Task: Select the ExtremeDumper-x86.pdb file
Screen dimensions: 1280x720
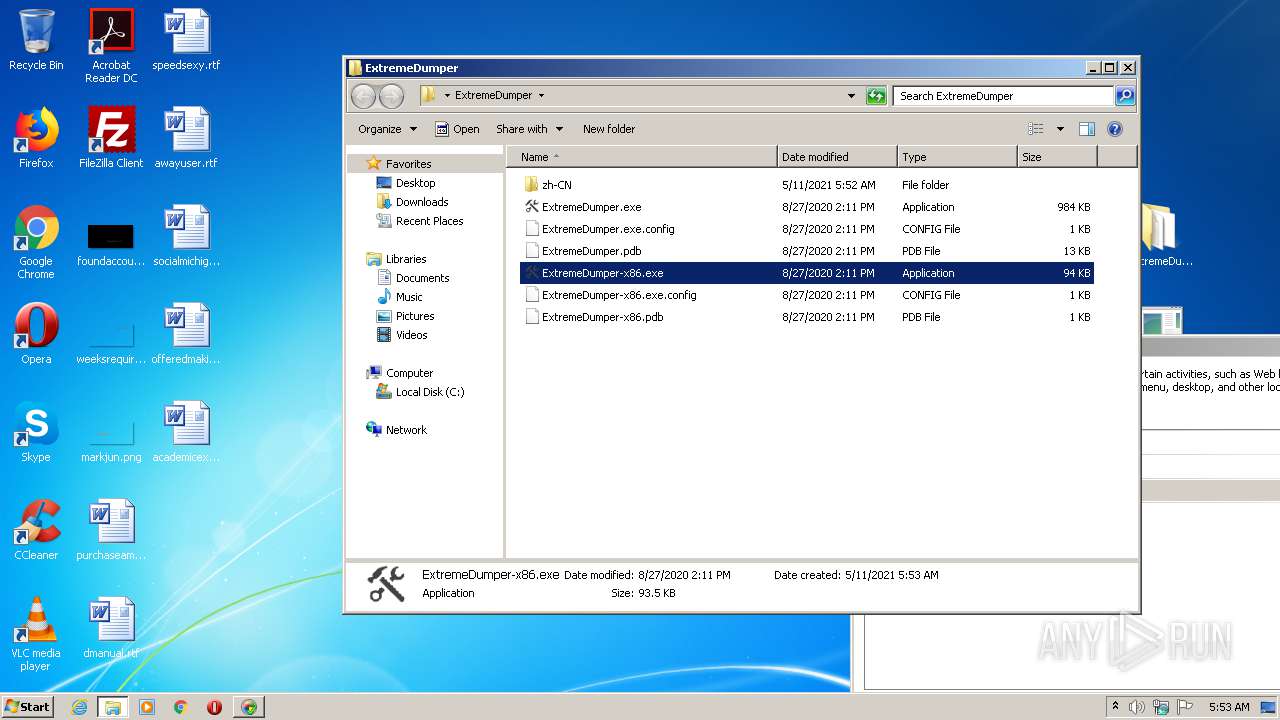Action: point(807,317)
